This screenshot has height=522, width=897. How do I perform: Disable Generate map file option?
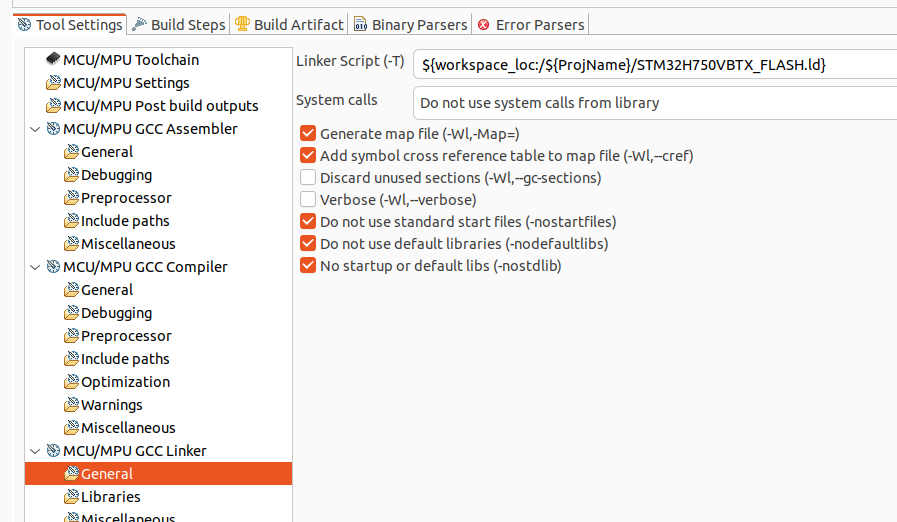tap(308, 133)
